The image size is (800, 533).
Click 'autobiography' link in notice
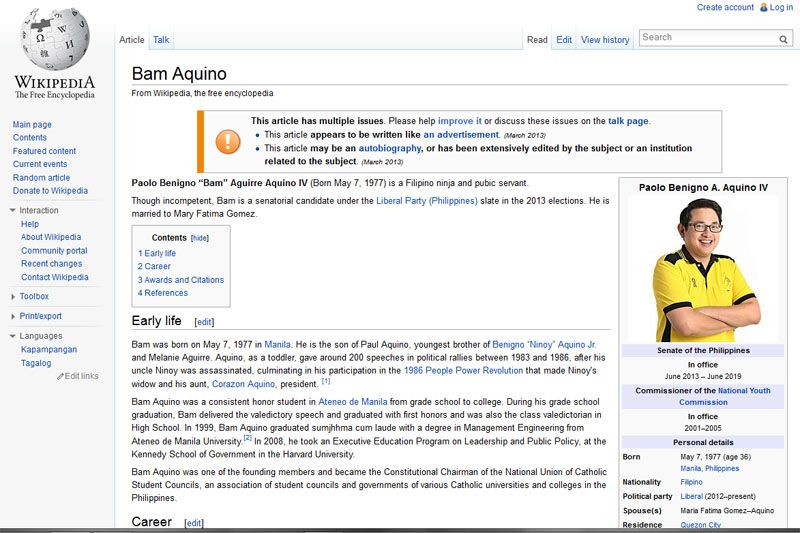[x=390, y=148]
